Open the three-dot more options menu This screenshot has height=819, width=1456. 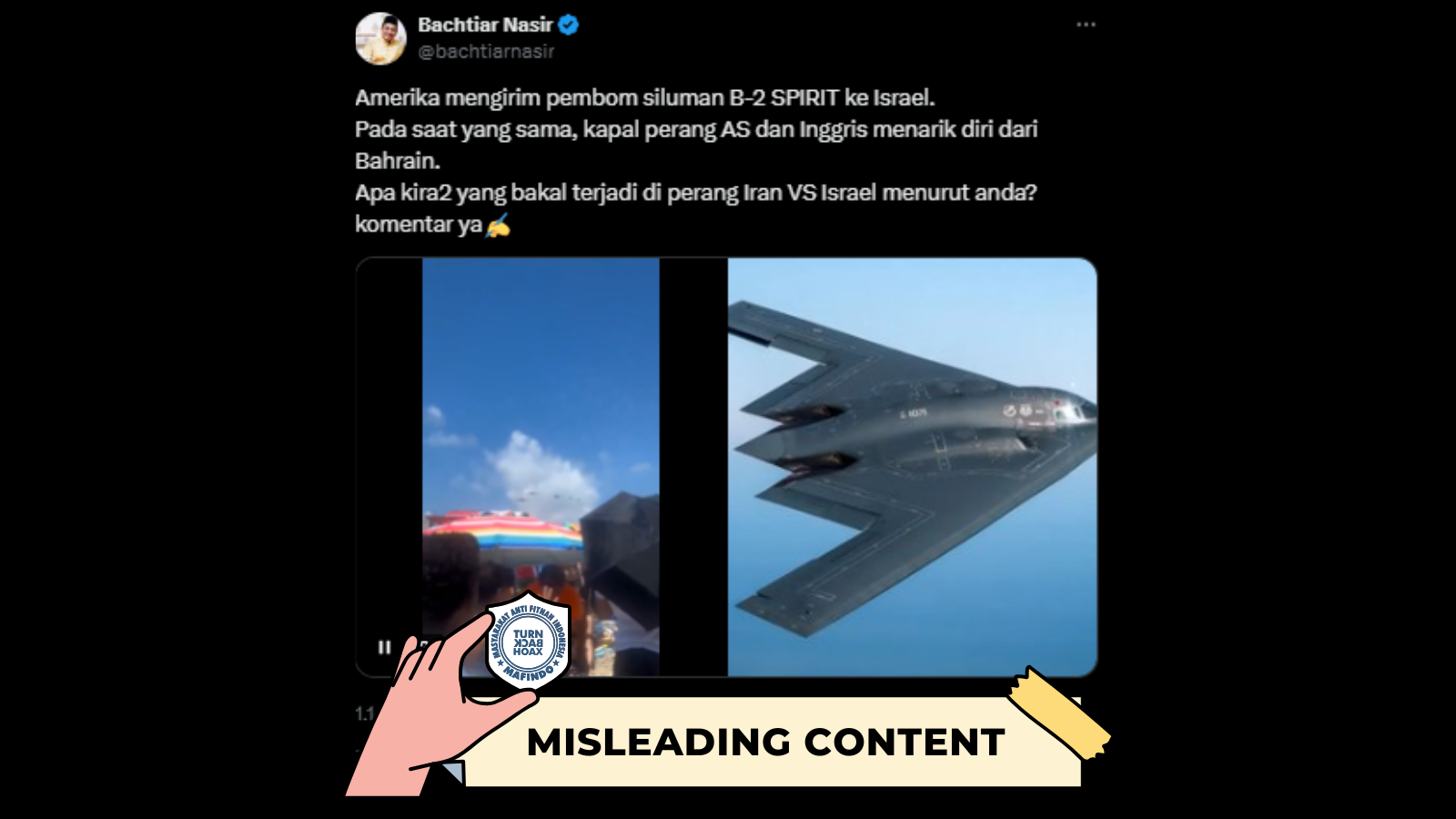(x=1086, y=25)
